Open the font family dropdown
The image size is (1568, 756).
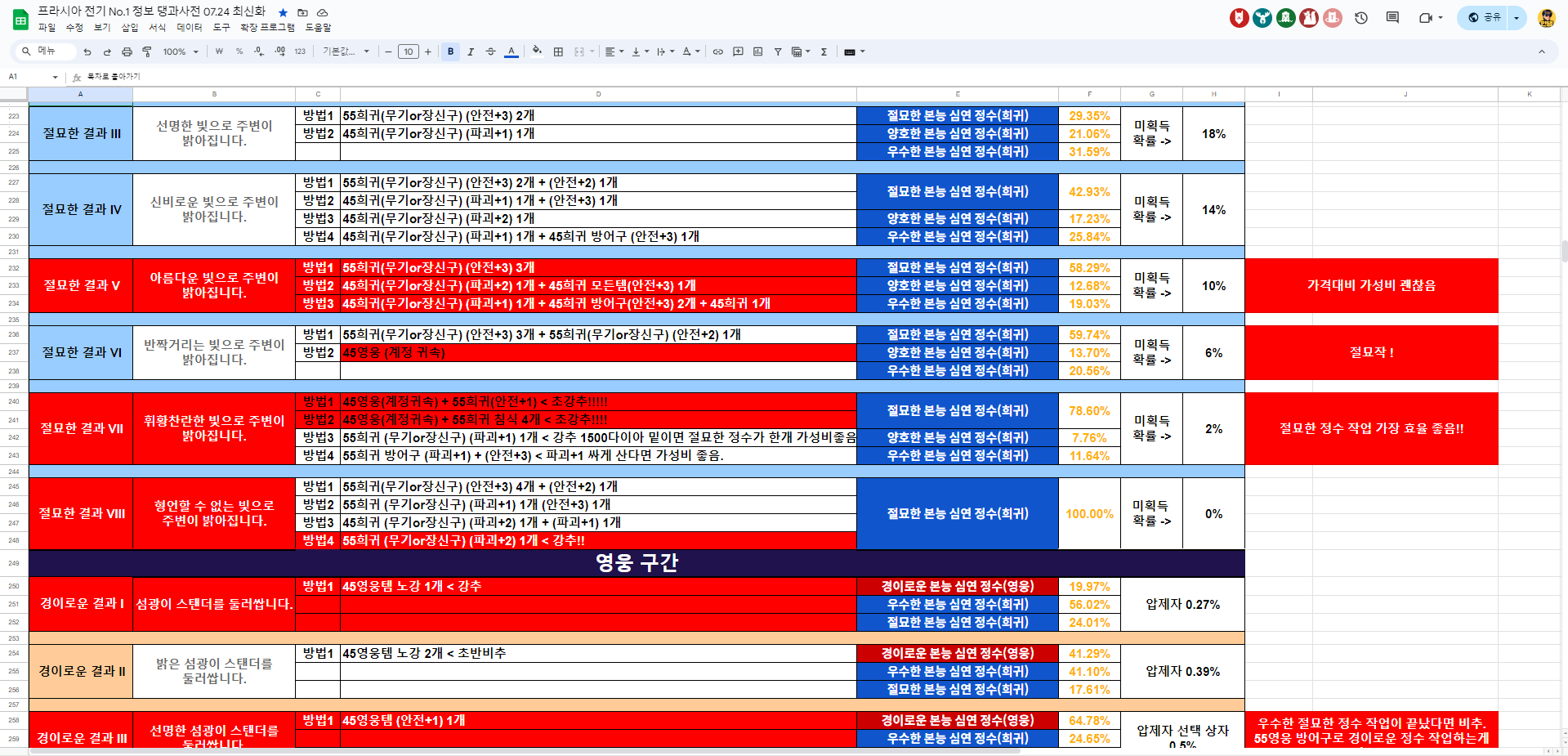tap(346, 51)
